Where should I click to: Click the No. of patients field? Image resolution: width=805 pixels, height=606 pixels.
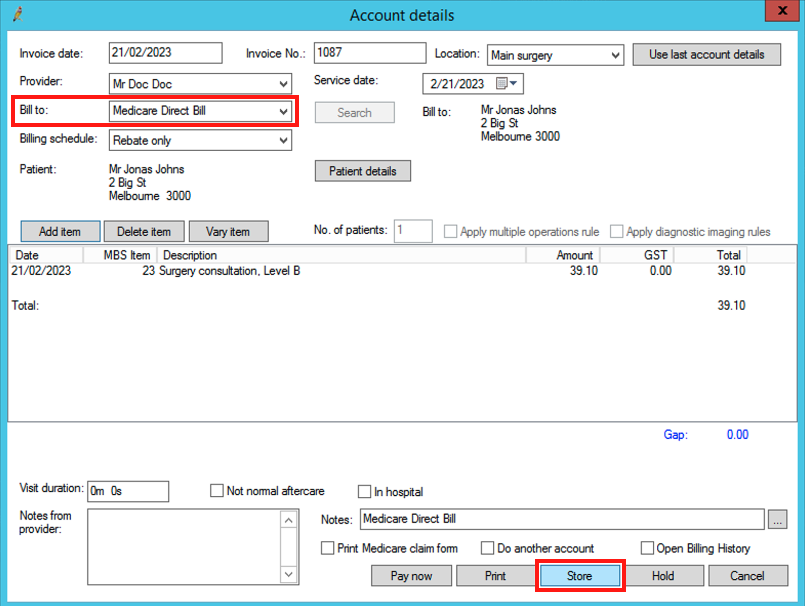[413, 231]
